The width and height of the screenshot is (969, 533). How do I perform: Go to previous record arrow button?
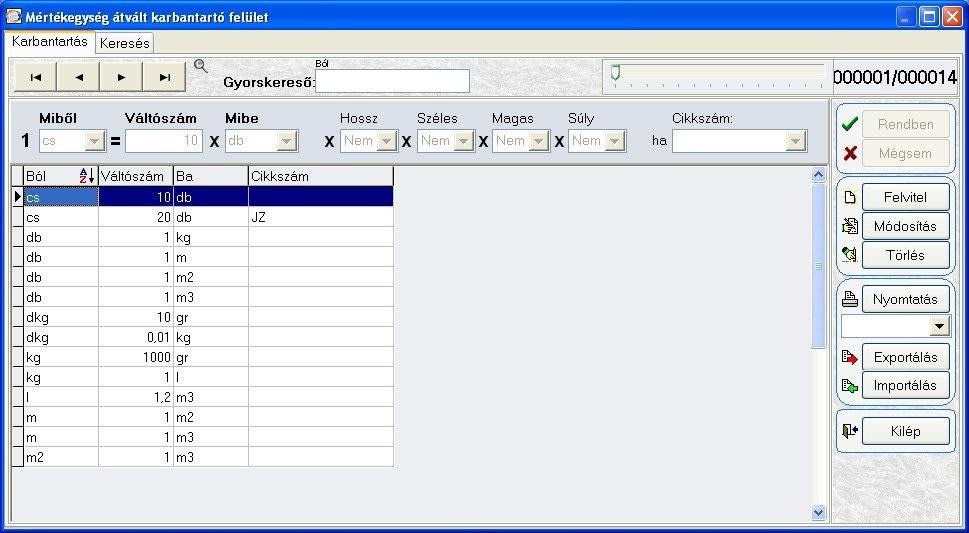coord(78,77)
